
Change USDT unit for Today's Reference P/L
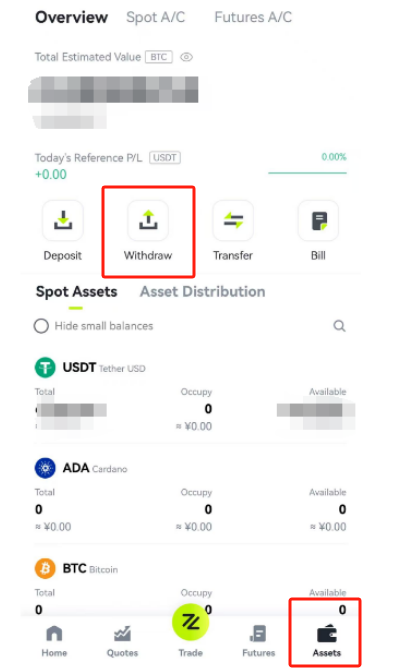[x=165, y=158]
